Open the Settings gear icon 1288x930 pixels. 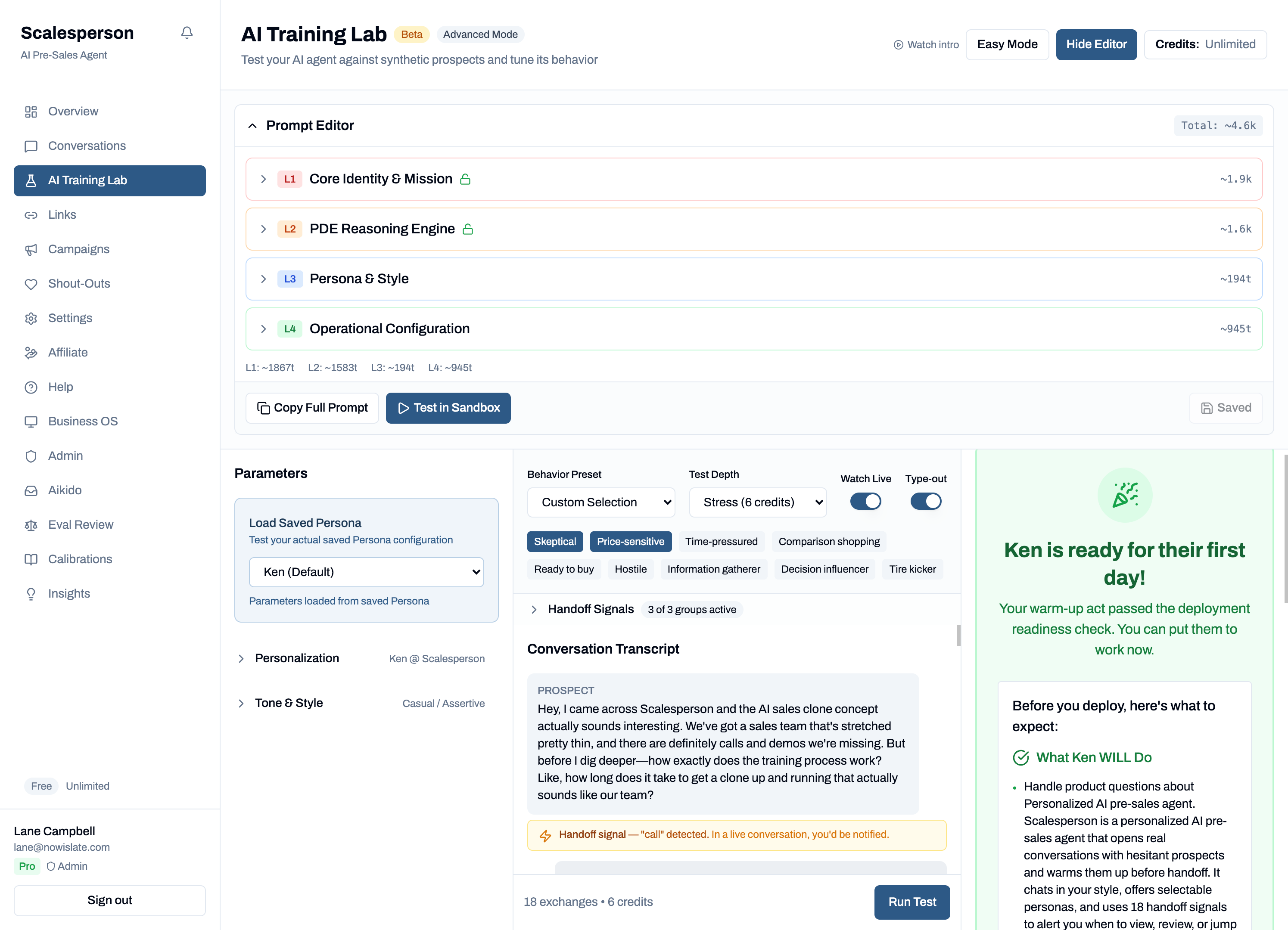31,318
